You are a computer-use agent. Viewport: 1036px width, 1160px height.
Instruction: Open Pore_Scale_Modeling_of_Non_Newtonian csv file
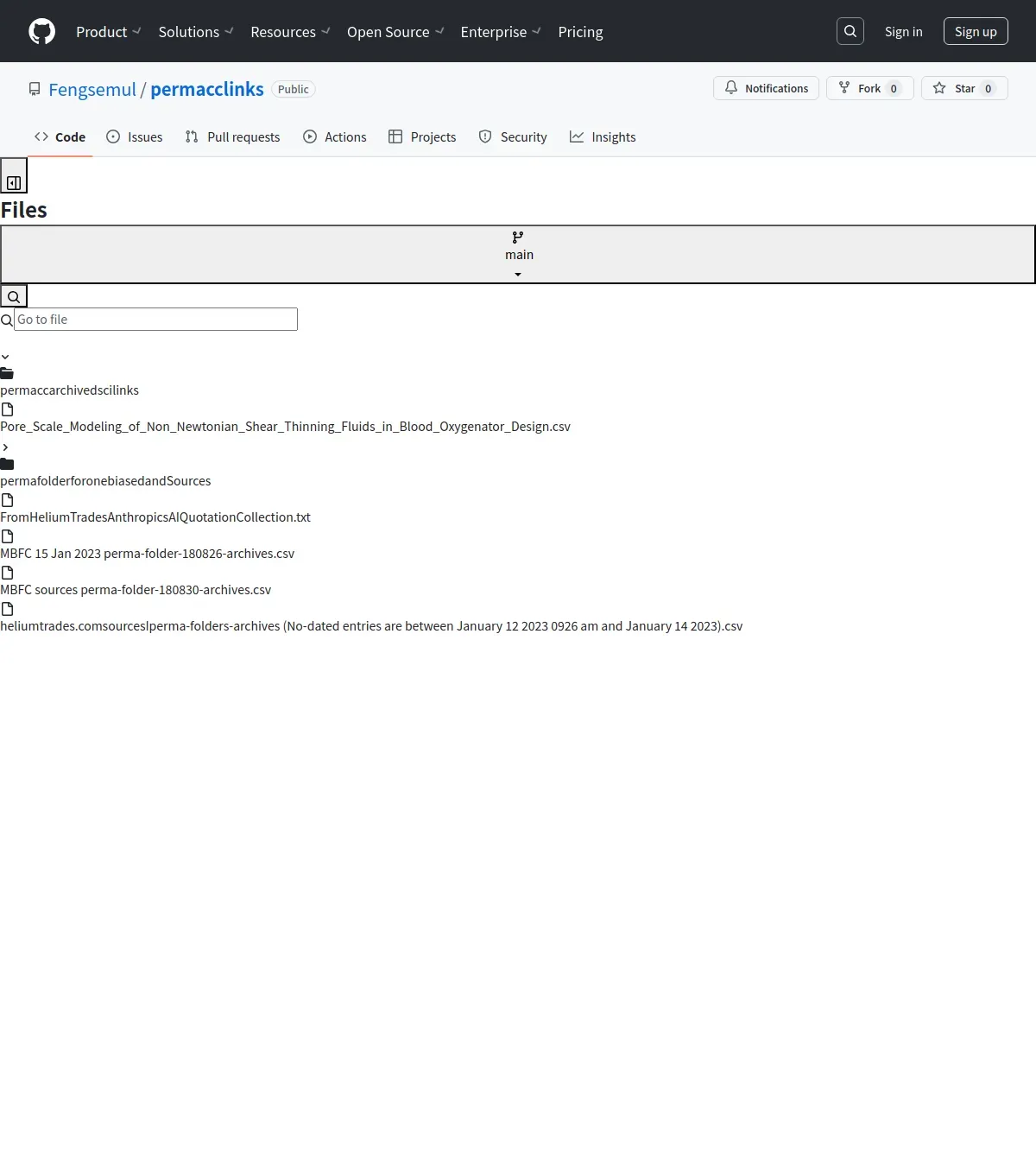(x=286, y=427)
